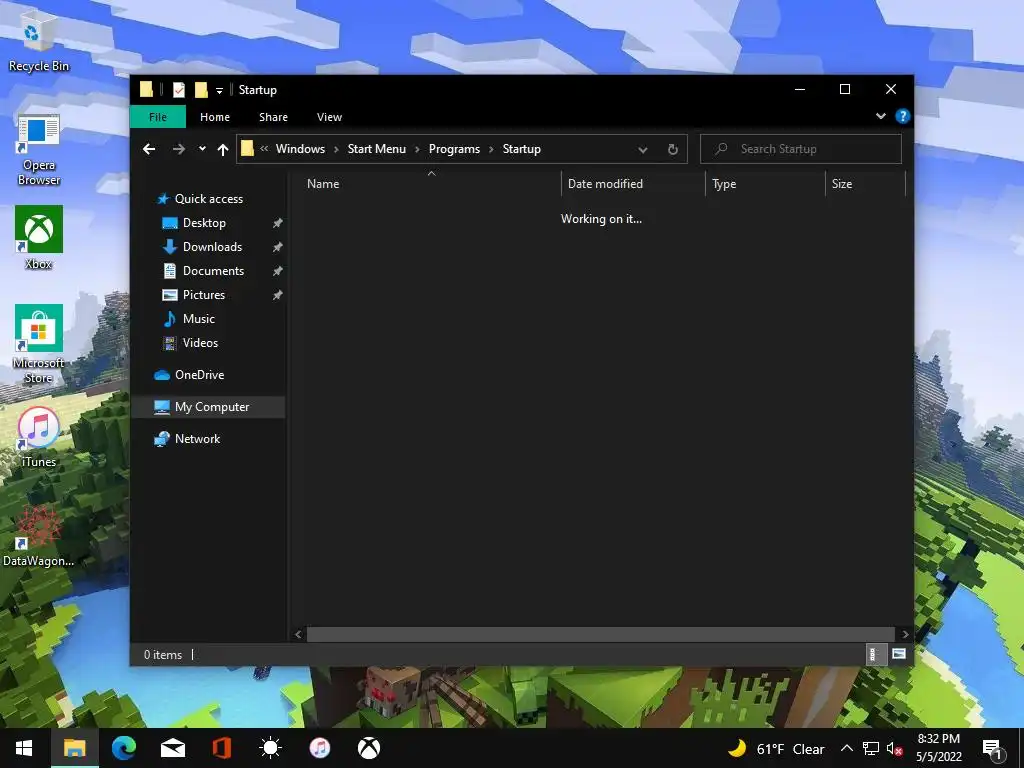1024x768 pixels.
Task: Go forward with the Forward arrow
Action: tap(178, 149)
